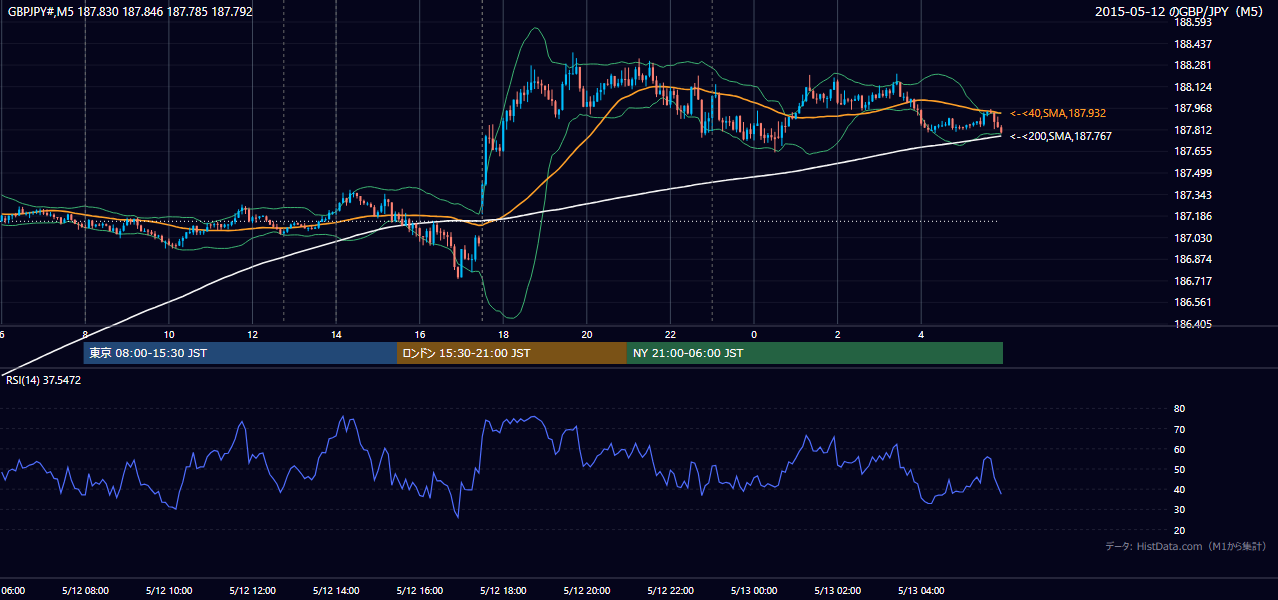This screenshot has width=1278, height=600.
Task: Click the 5/12 22:00 time label
Action: 670,591
